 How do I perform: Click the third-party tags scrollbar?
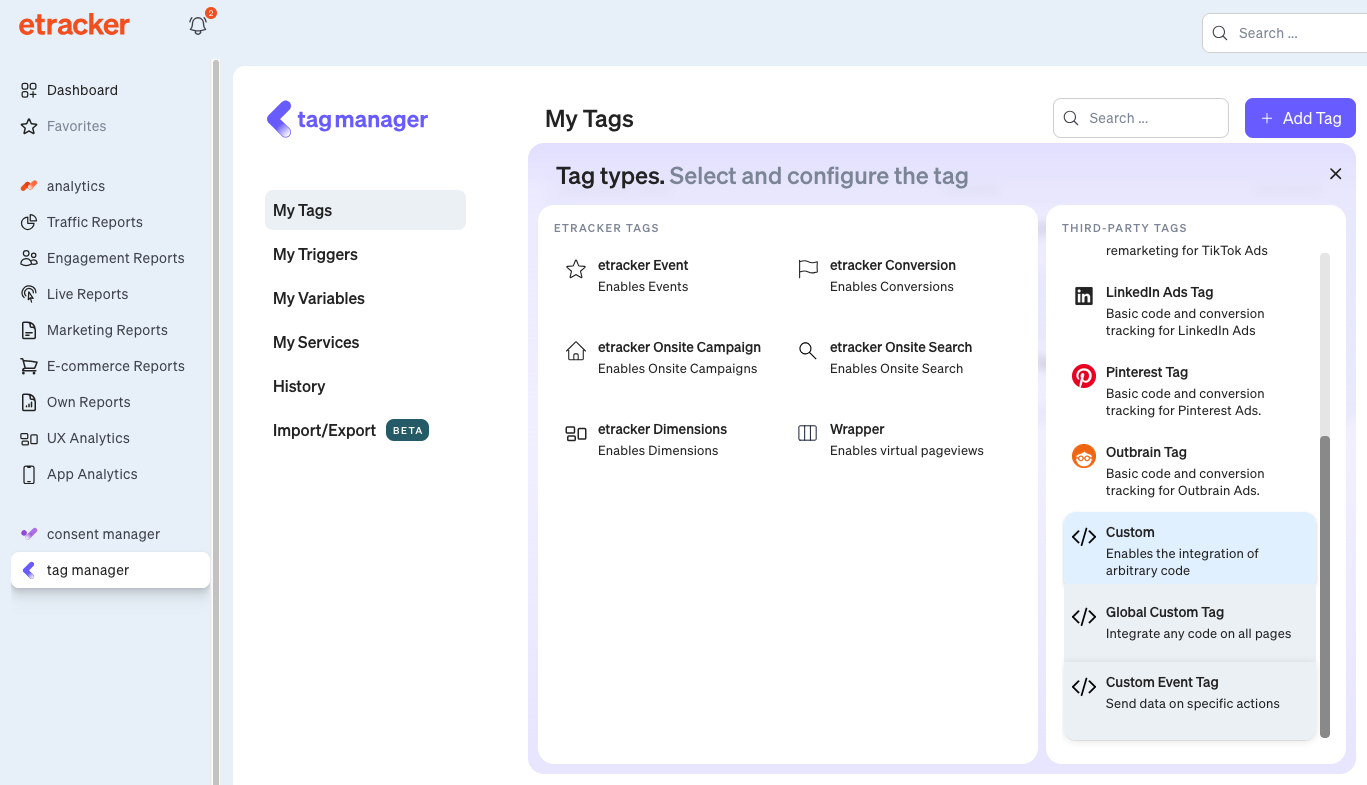[1325, 586]
